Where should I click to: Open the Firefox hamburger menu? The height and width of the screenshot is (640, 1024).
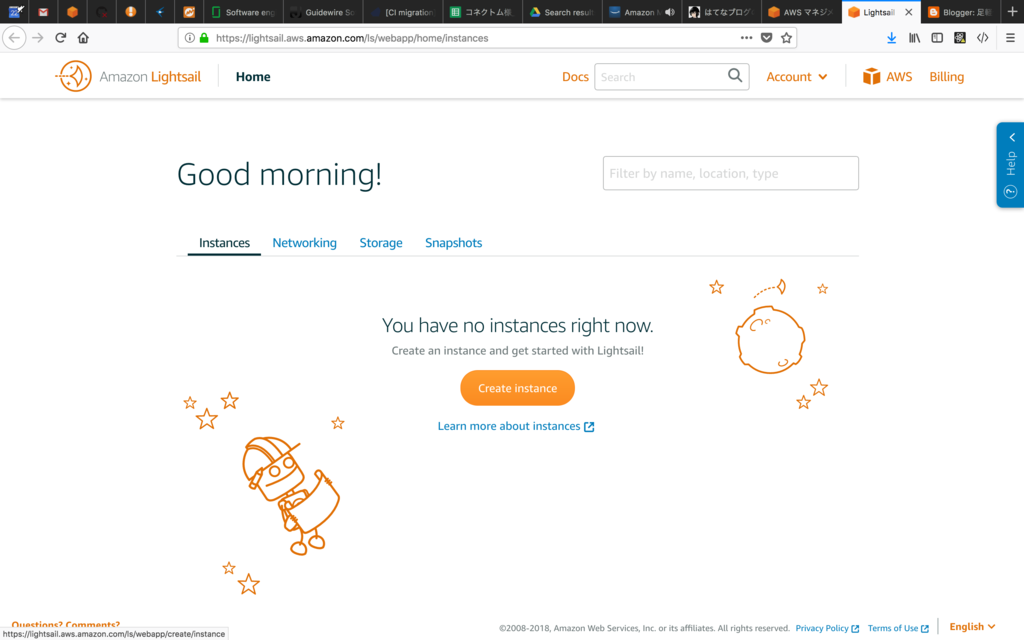pos(1010,38)
